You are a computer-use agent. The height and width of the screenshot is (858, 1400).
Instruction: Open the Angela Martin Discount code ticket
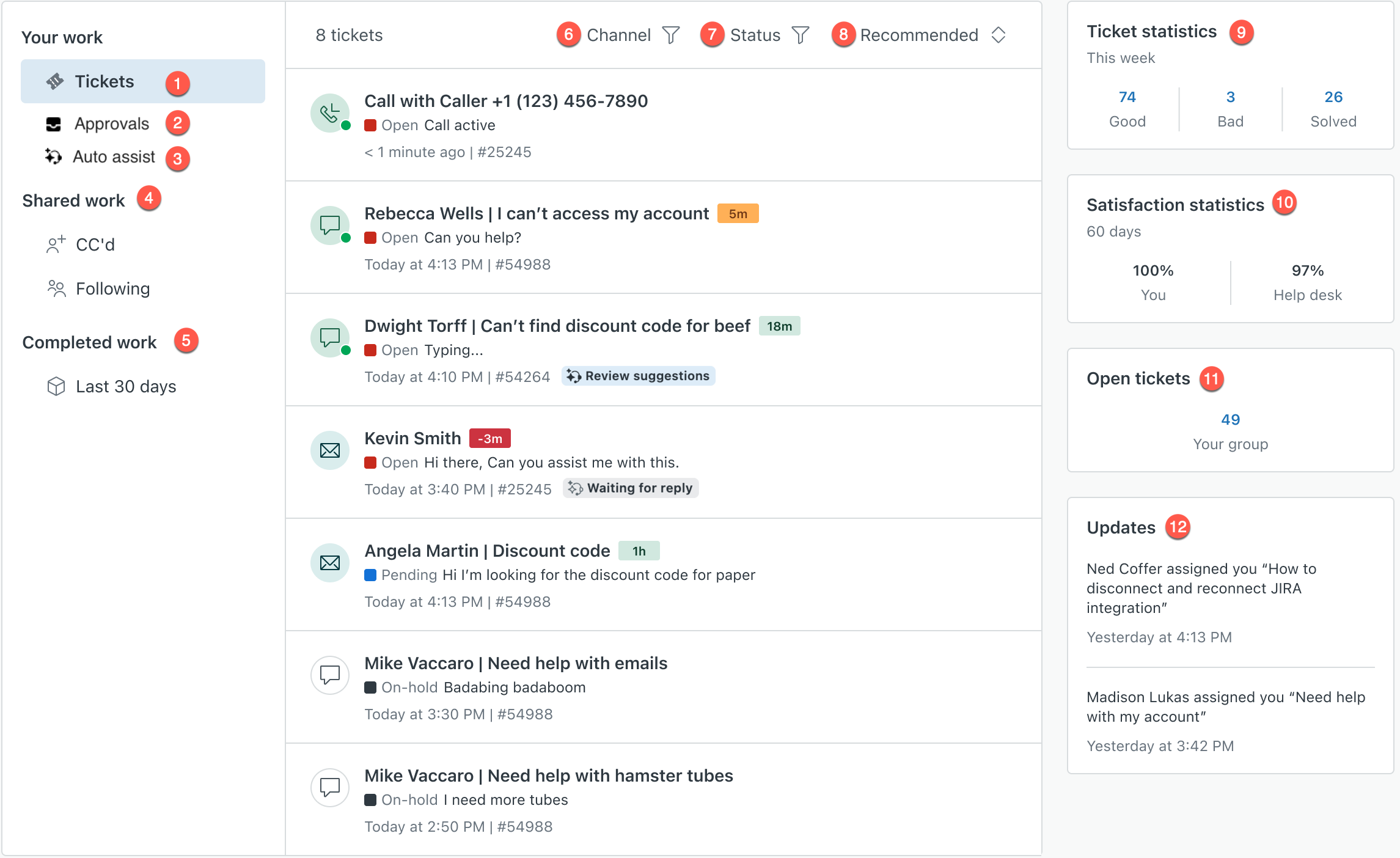(x=487, y=551)
